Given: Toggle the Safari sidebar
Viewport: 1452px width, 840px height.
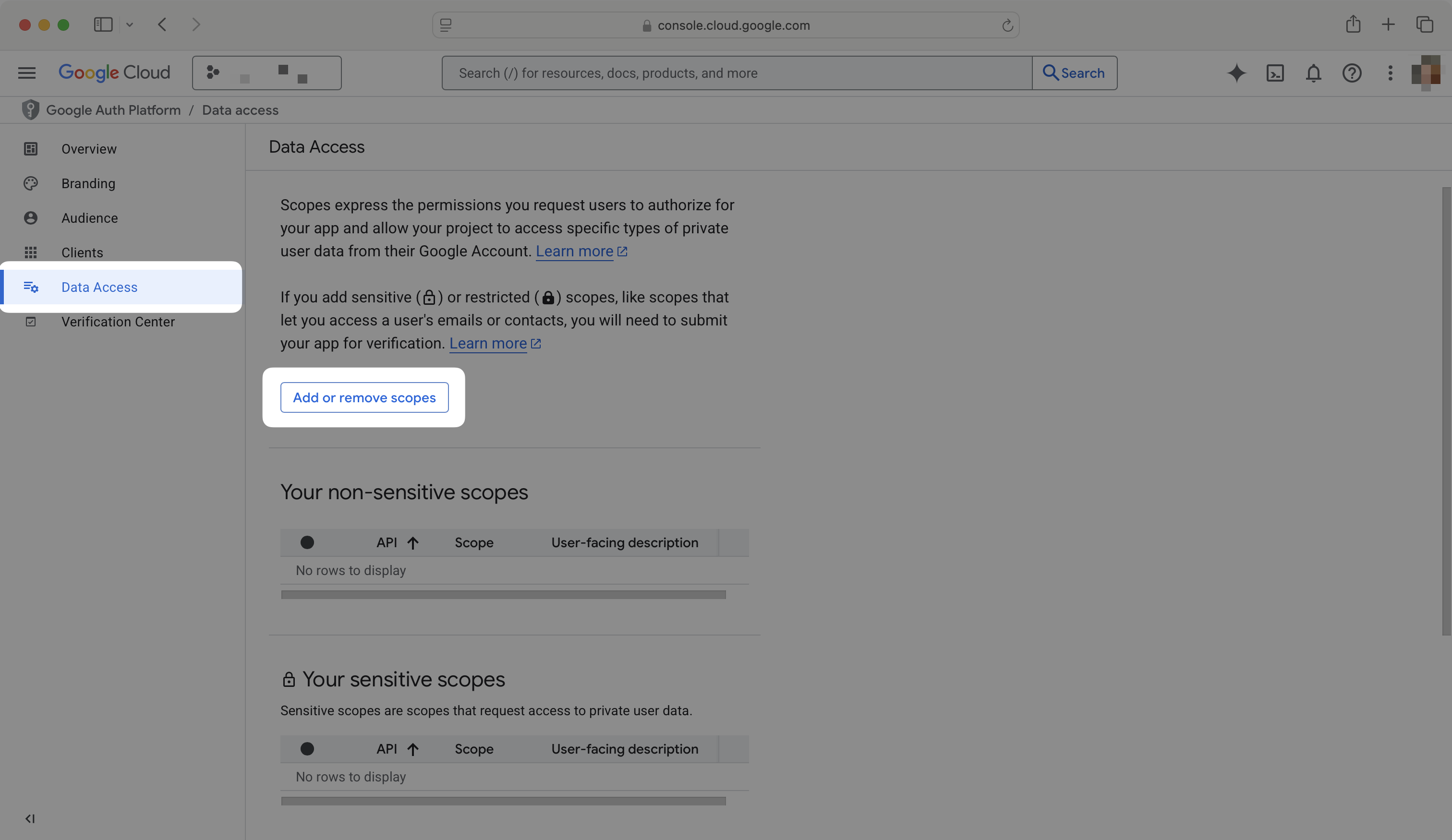Looking at the screenshot, I should click(x=103, y=24).
